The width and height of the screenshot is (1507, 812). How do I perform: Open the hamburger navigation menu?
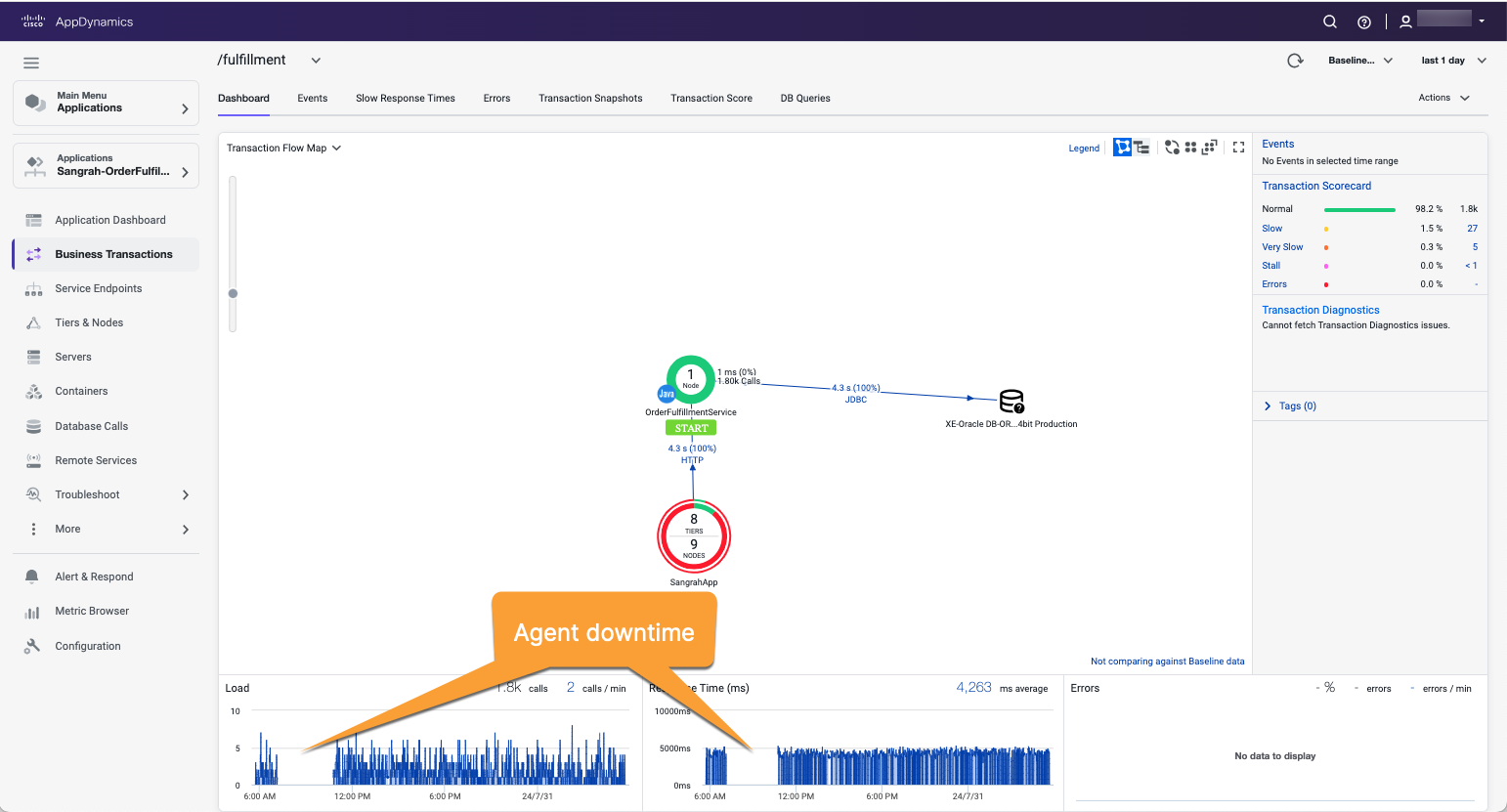[x=31, y=64]
